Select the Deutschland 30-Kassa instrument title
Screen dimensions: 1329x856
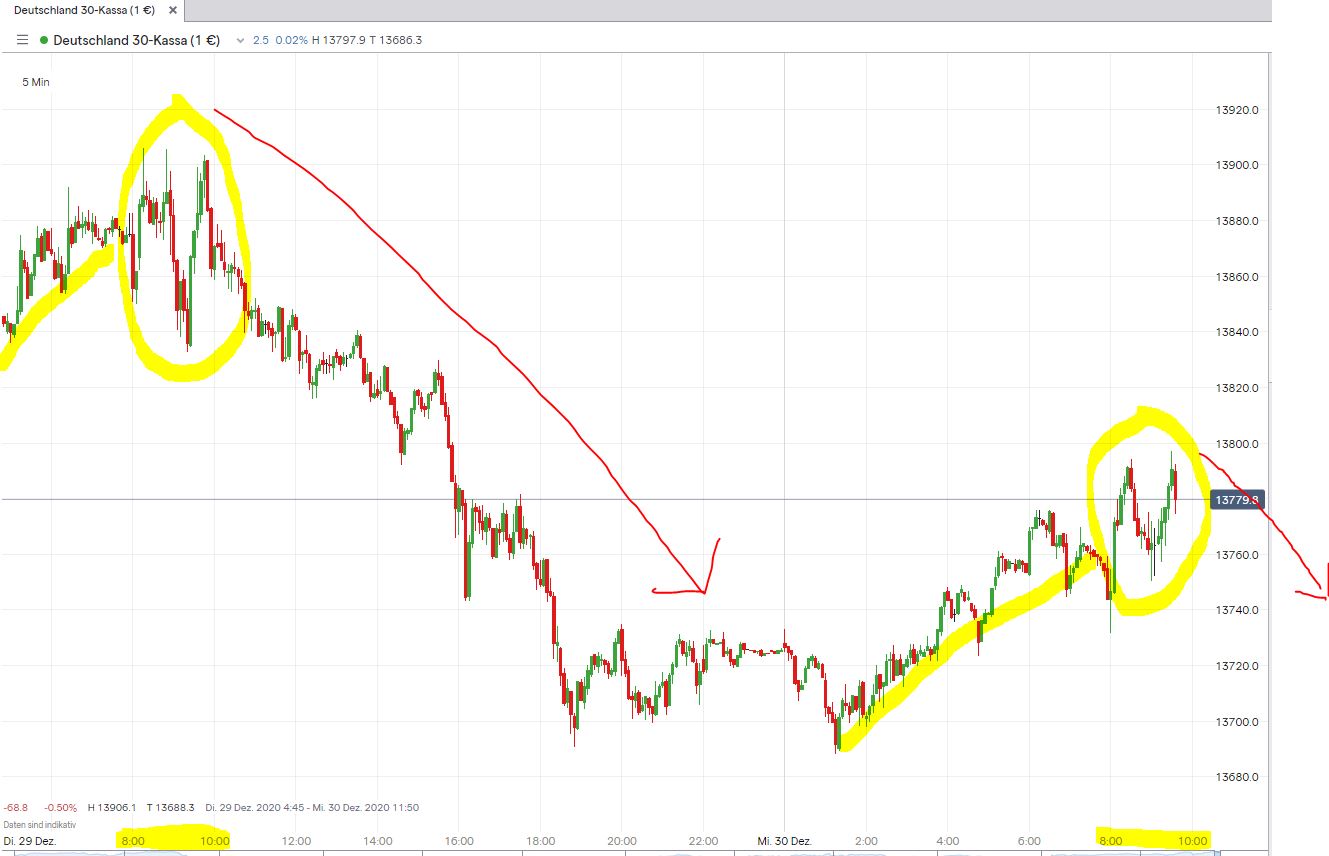click(135, 41)
